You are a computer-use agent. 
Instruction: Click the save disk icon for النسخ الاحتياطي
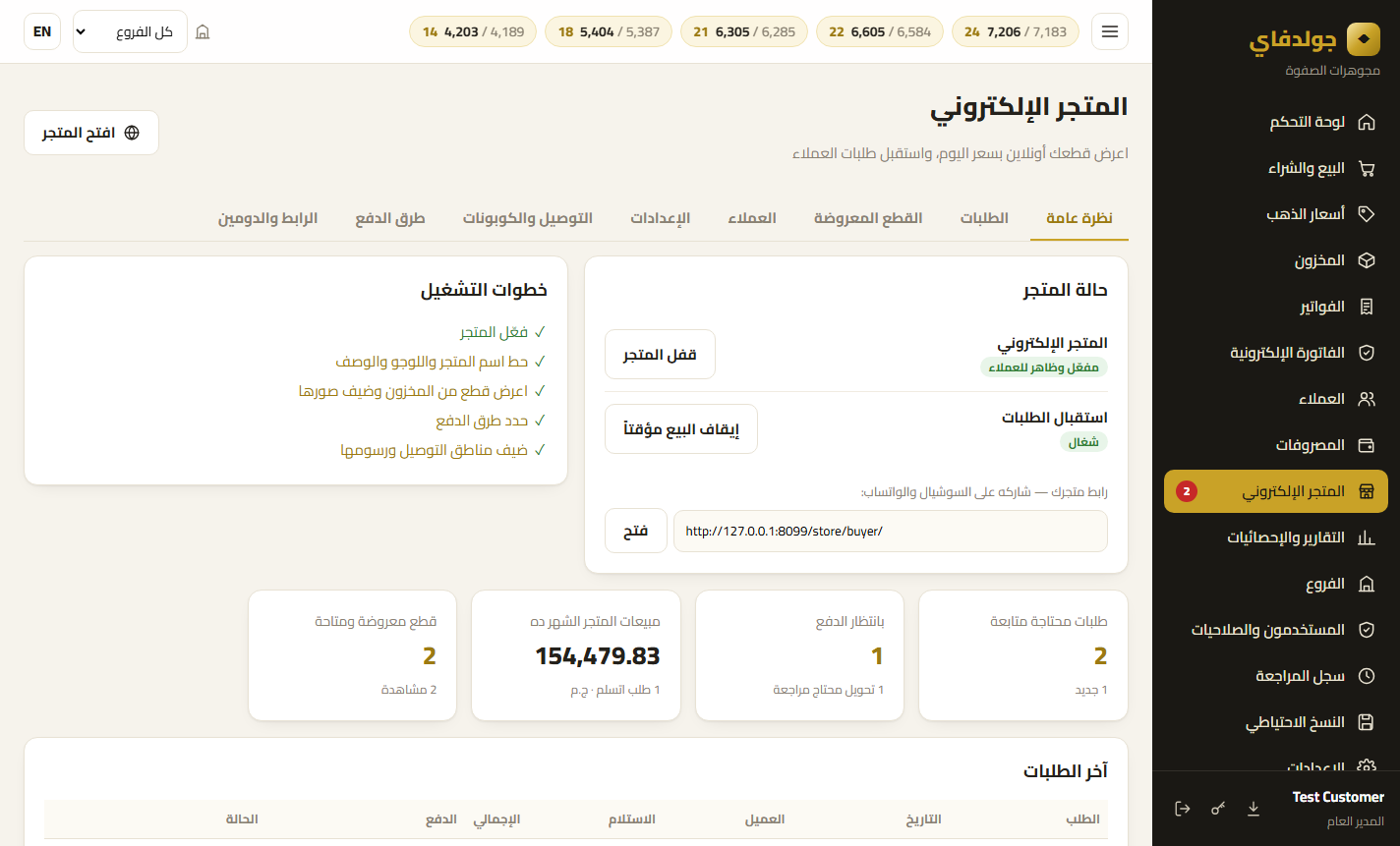click(1366, 722)
